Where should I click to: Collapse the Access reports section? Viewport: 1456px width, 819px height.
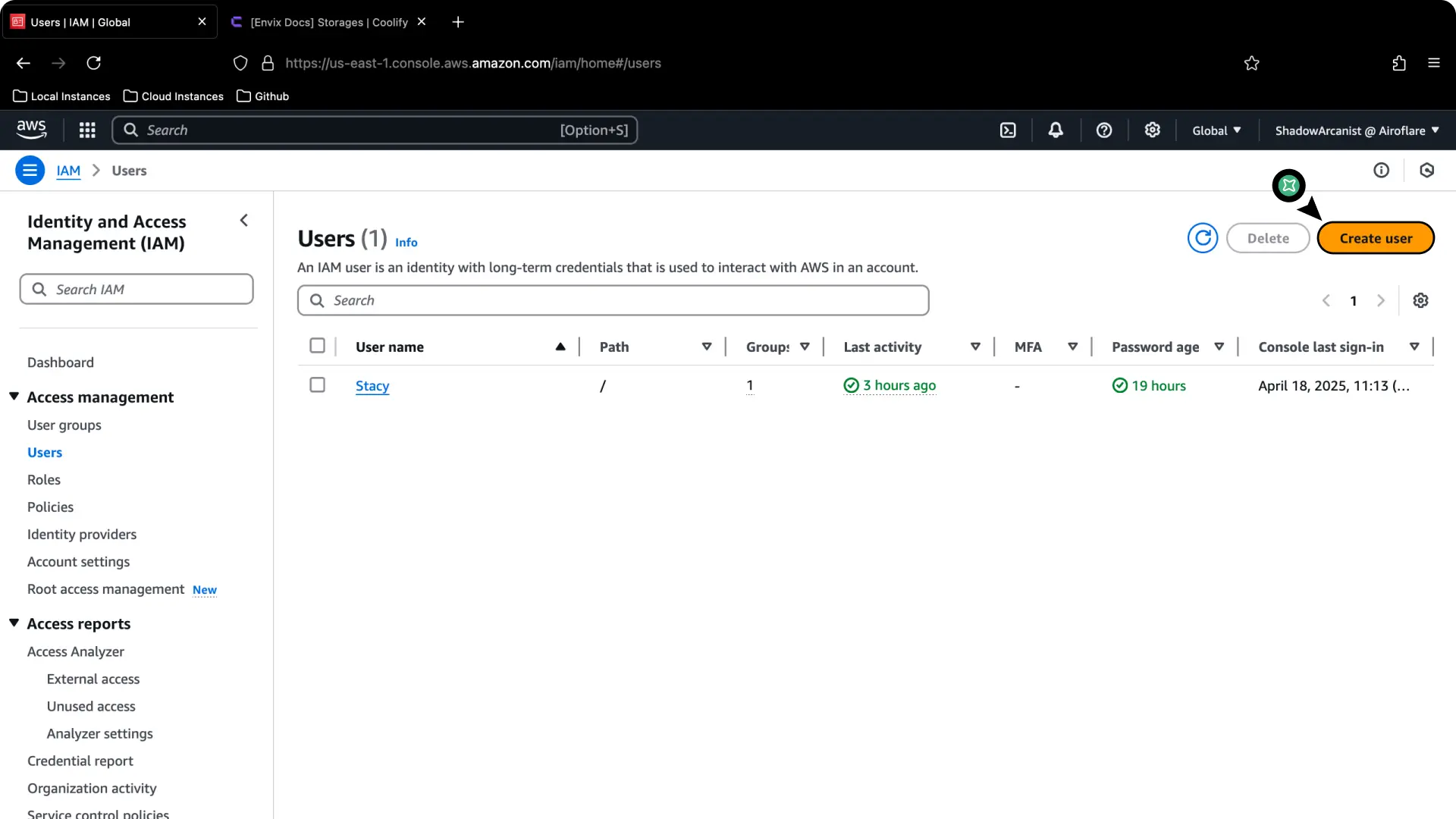[14, 622]
